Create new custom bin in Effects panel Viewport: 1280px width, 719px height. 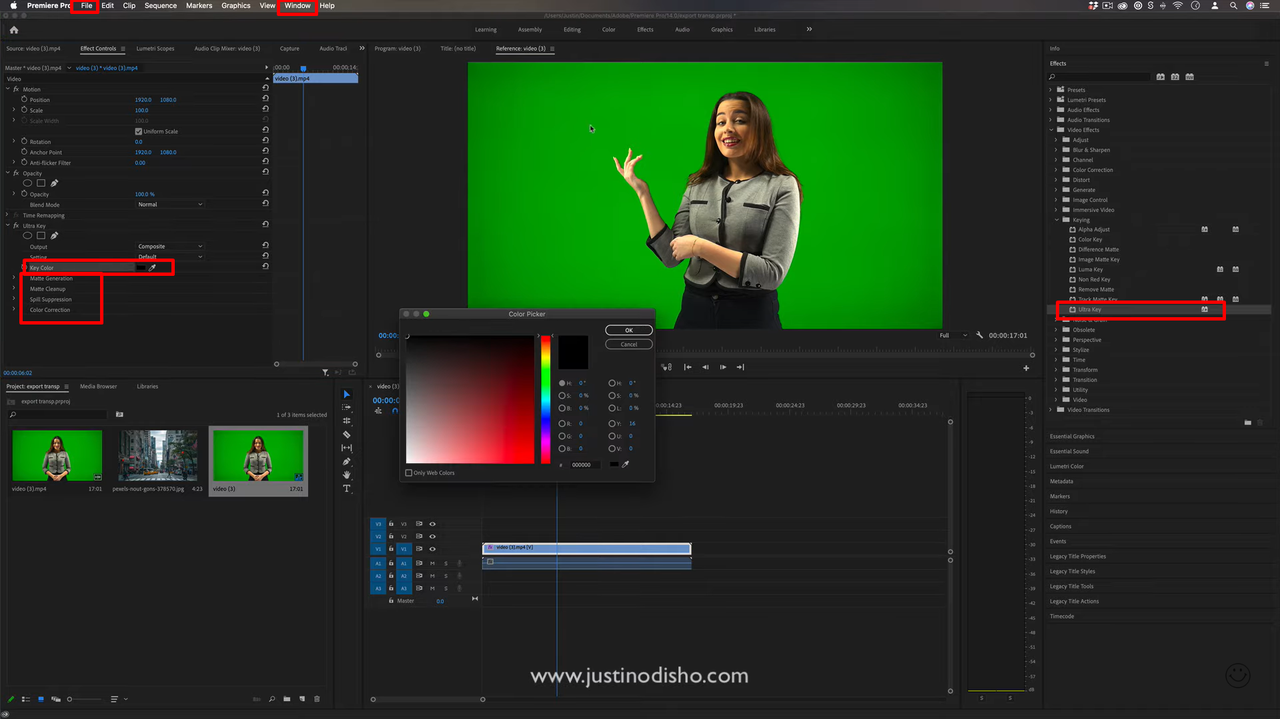[1247, 422]
